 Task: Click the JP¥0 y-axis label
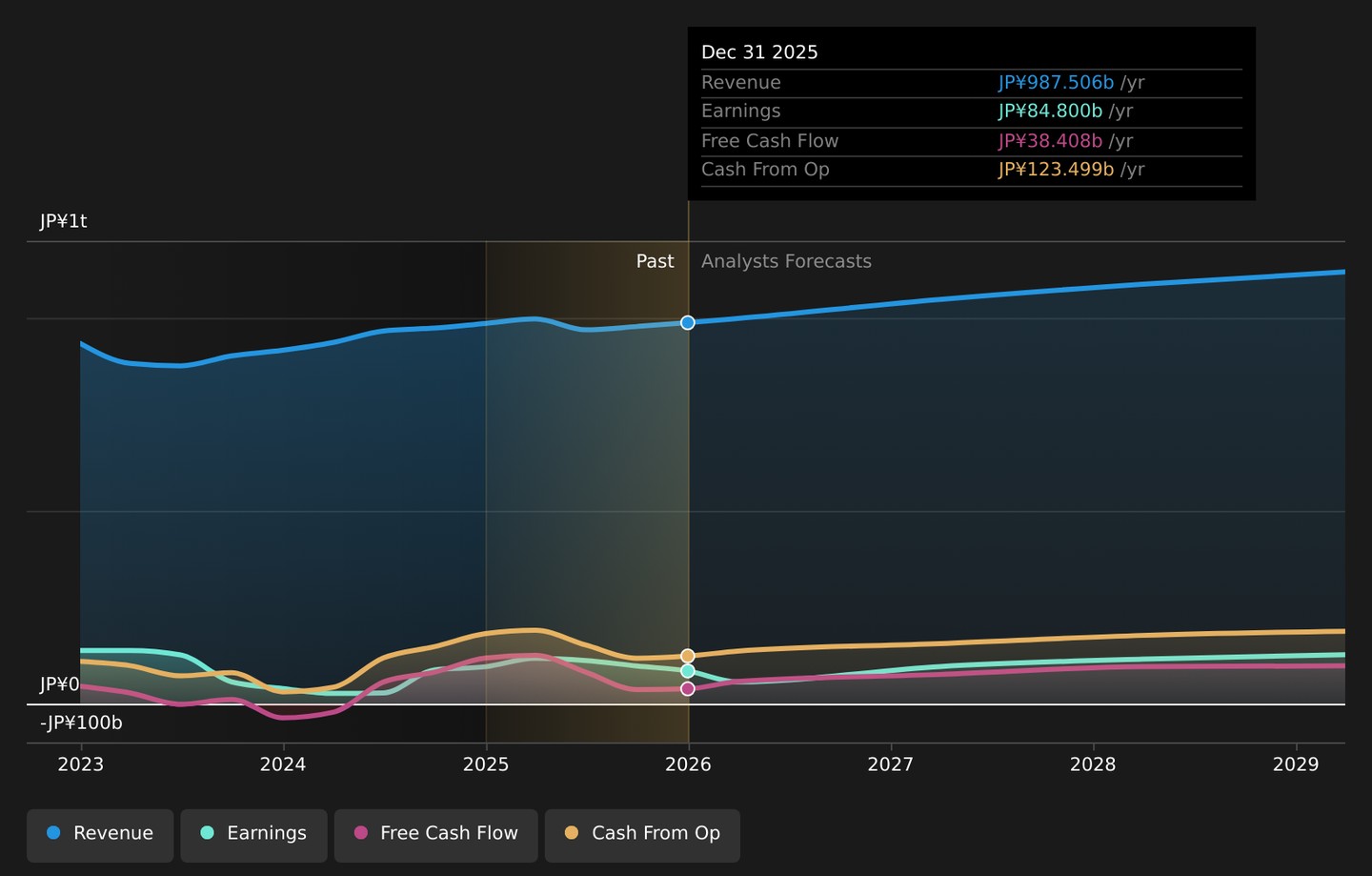pos(60,684)
